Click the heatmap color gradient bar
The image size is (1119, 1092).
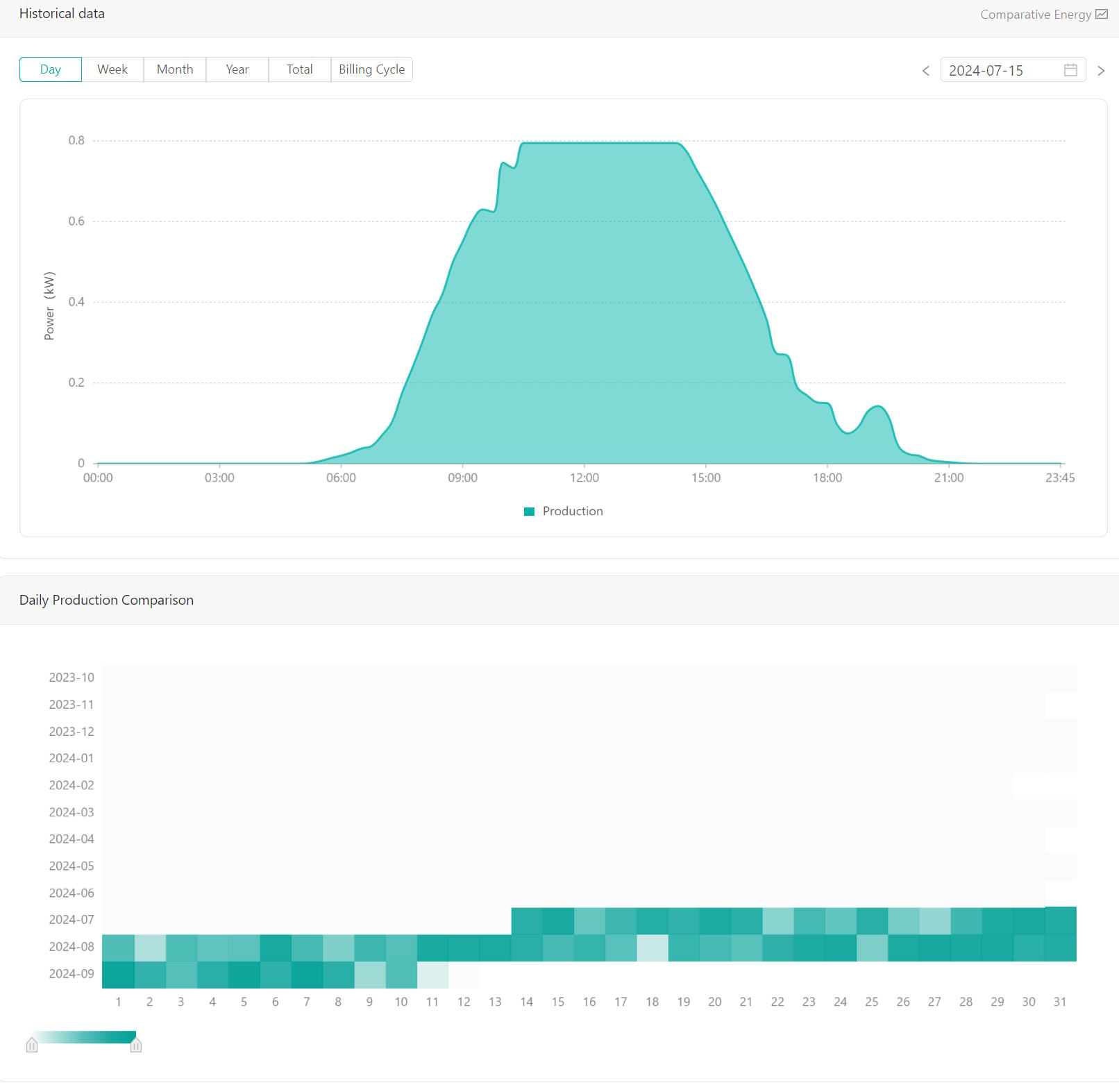pos(84,1037)
